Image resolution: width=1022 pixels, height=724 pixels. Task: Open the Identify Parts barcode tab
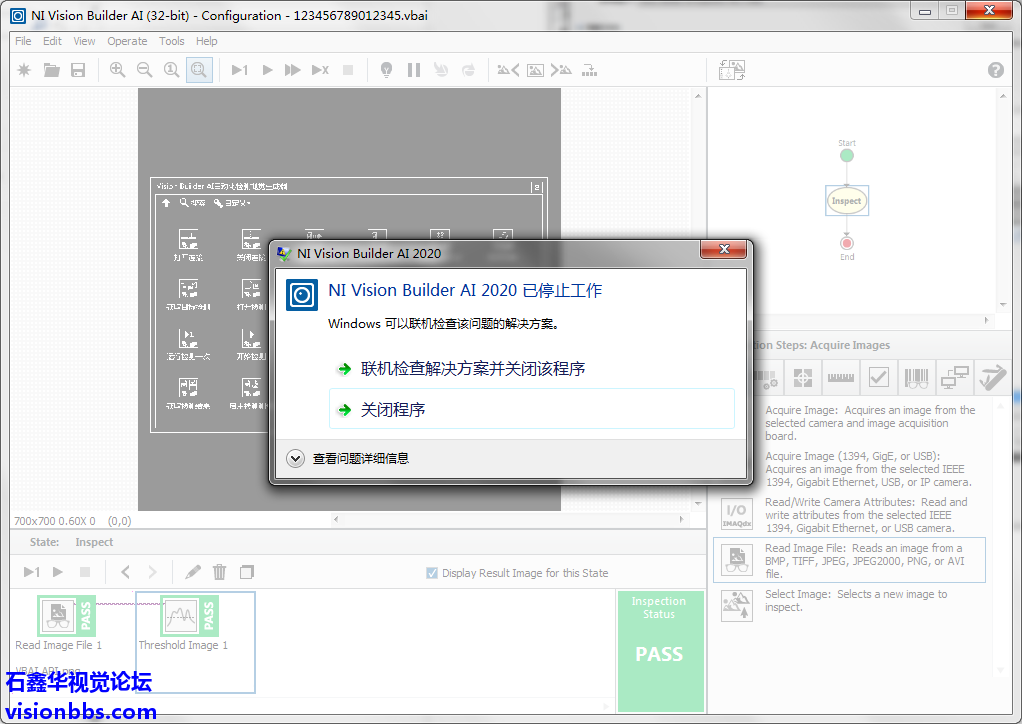pyautogui.click(x=916, y=377)
